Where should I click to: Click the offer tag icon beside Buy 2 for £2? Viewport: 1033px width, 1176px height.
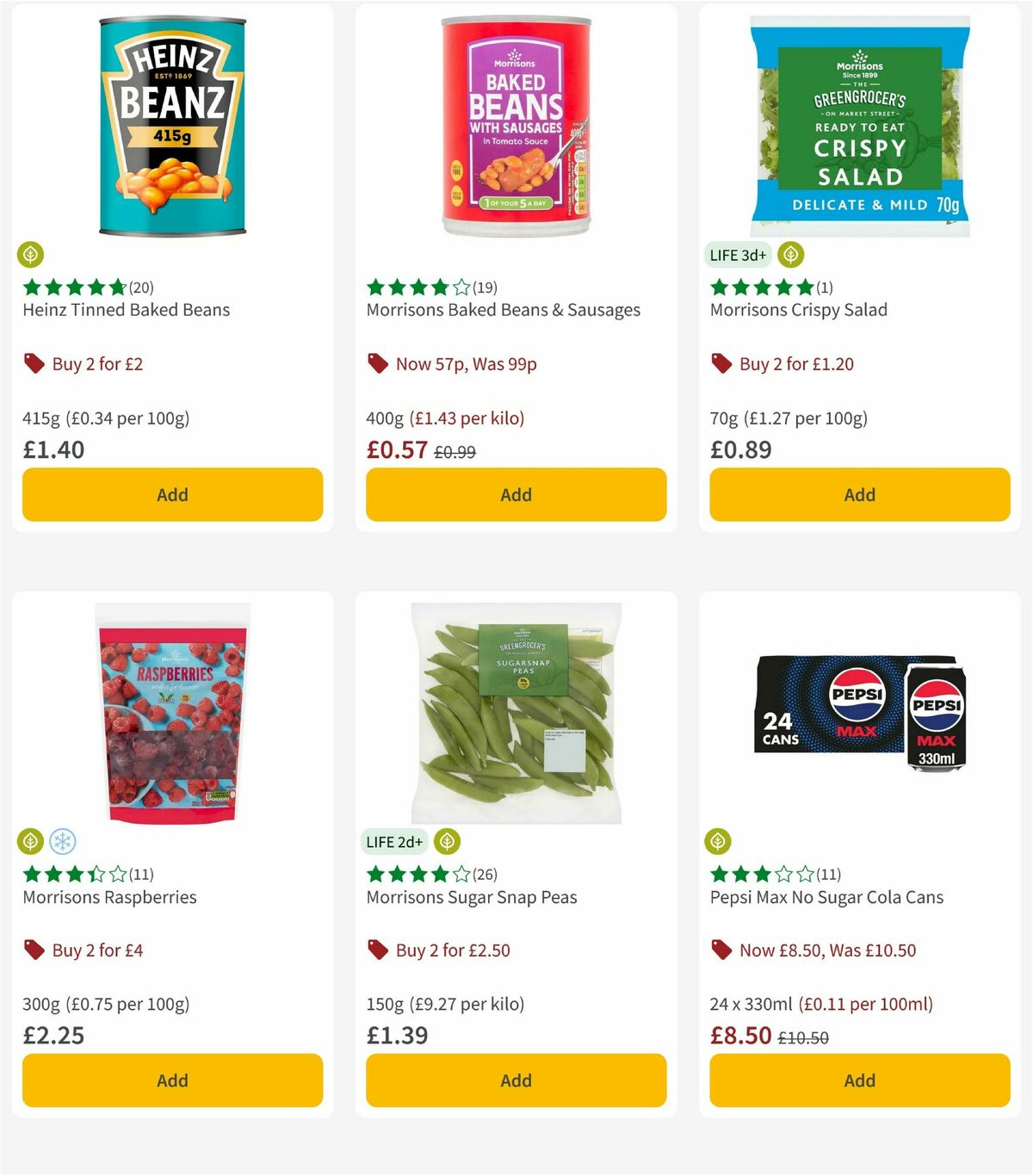coord(34,363)
